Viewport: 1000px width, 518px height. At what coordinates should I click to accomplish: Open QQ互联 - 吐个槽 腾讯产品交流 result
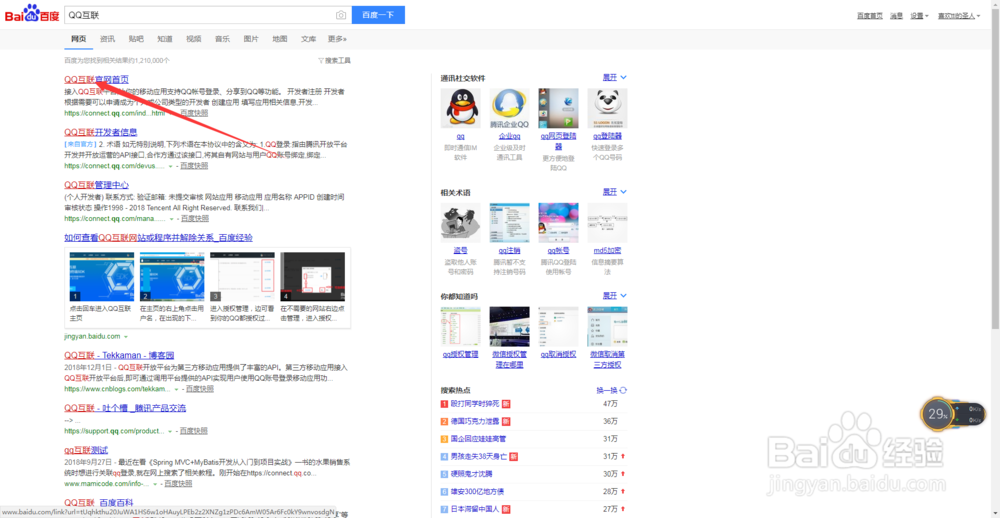pyautogui.click(x=125, y=408)
